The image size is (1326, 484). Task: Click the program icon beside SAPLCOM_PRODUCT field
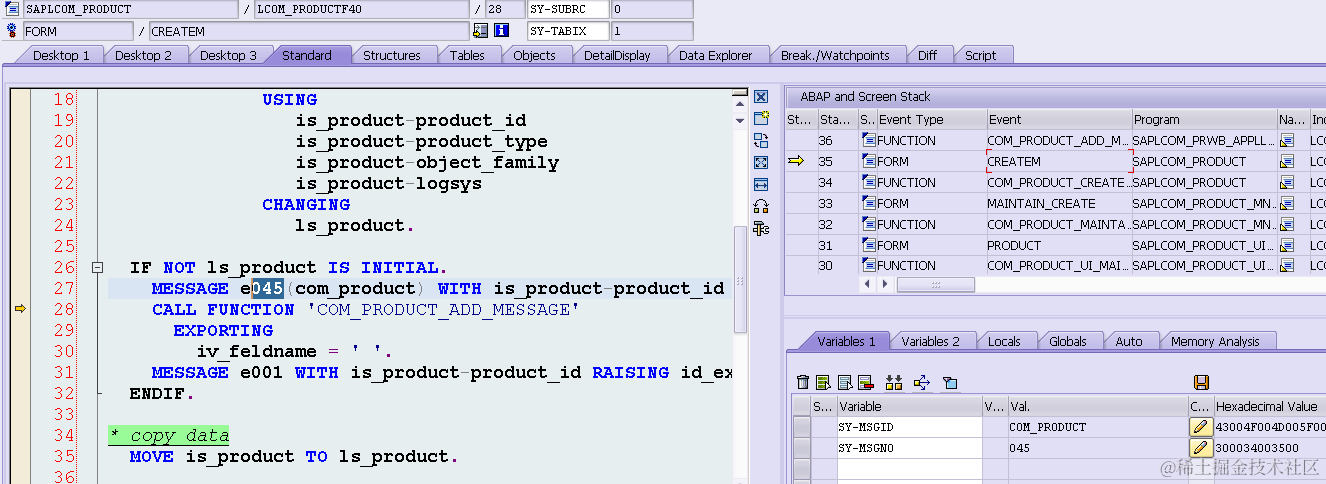pyautogui.click(x=12, y=9)
